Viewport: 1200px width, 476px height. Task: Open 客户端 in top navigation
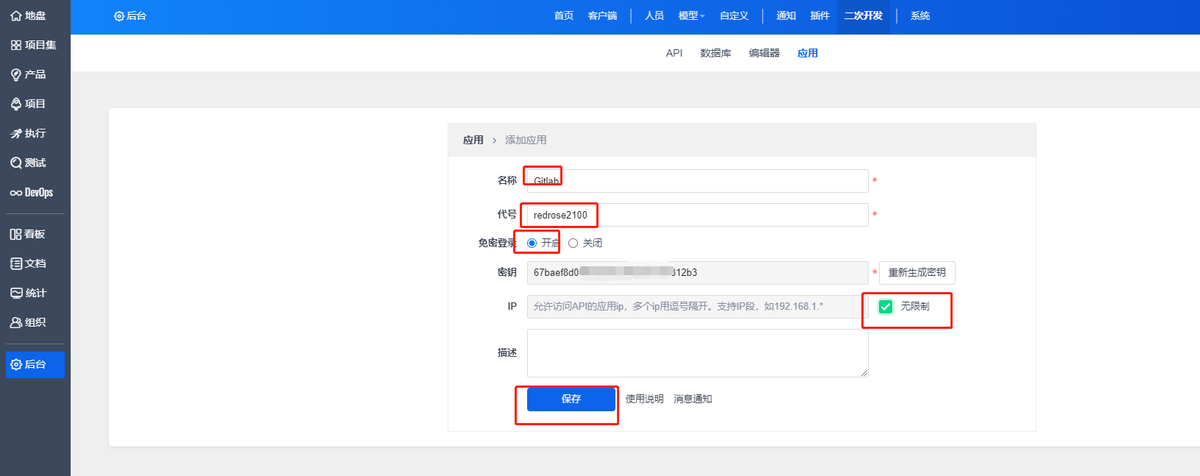coord(603,16)
